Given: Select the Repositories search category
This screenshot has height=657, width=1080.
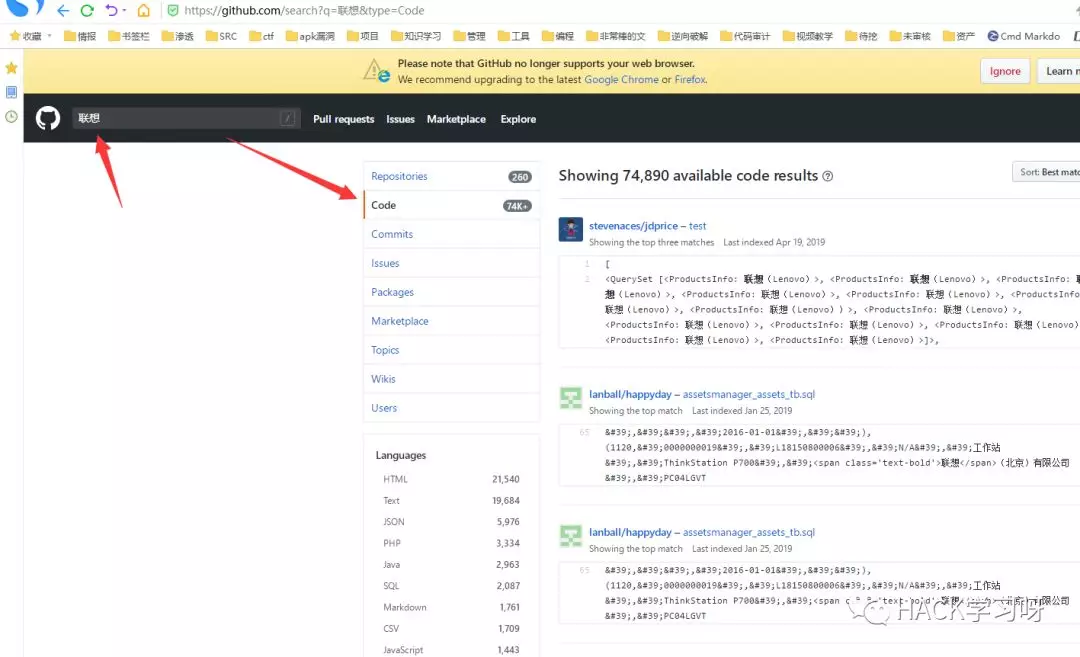Looking at the screenshot, I should pos(451,176).
